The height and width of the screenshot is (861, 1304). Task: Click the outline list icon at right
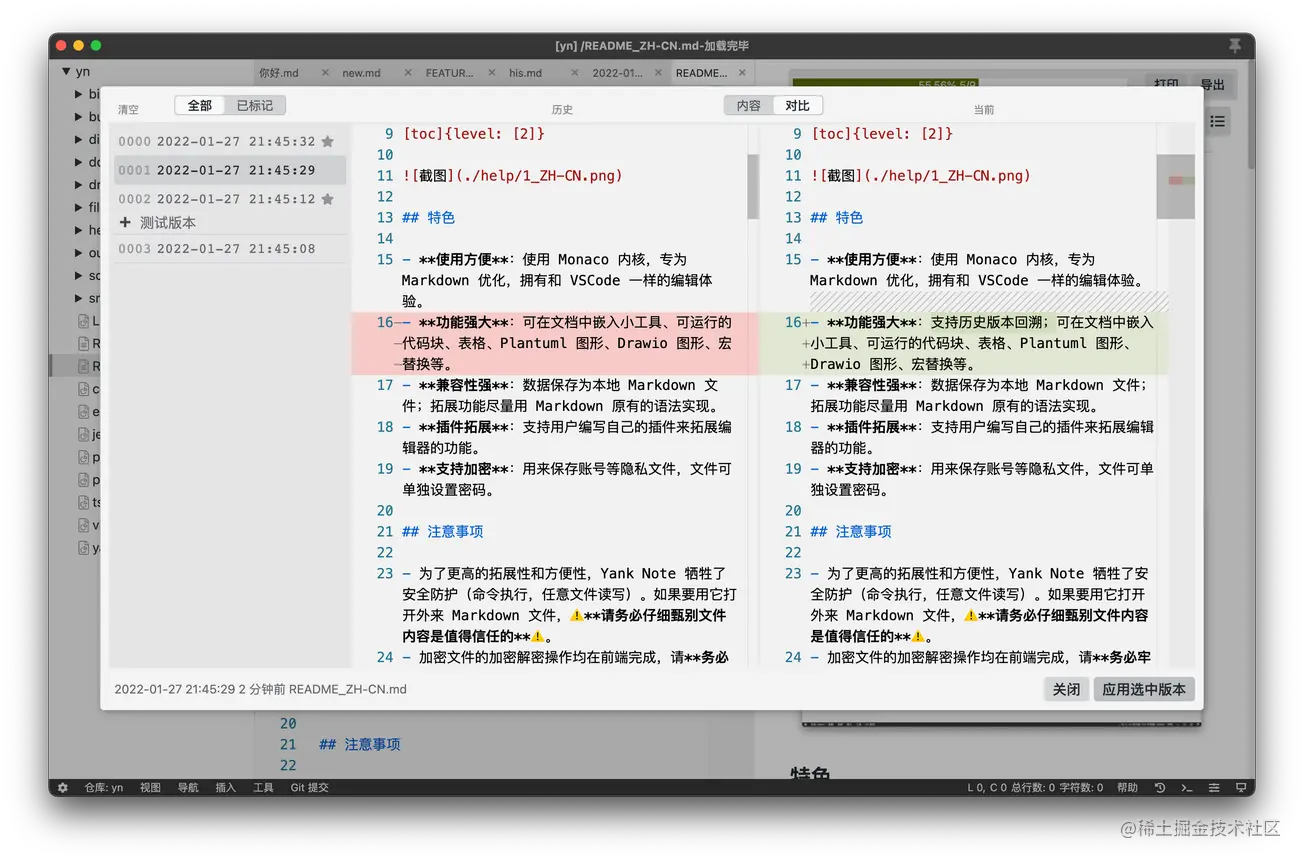coord(1217,121)
